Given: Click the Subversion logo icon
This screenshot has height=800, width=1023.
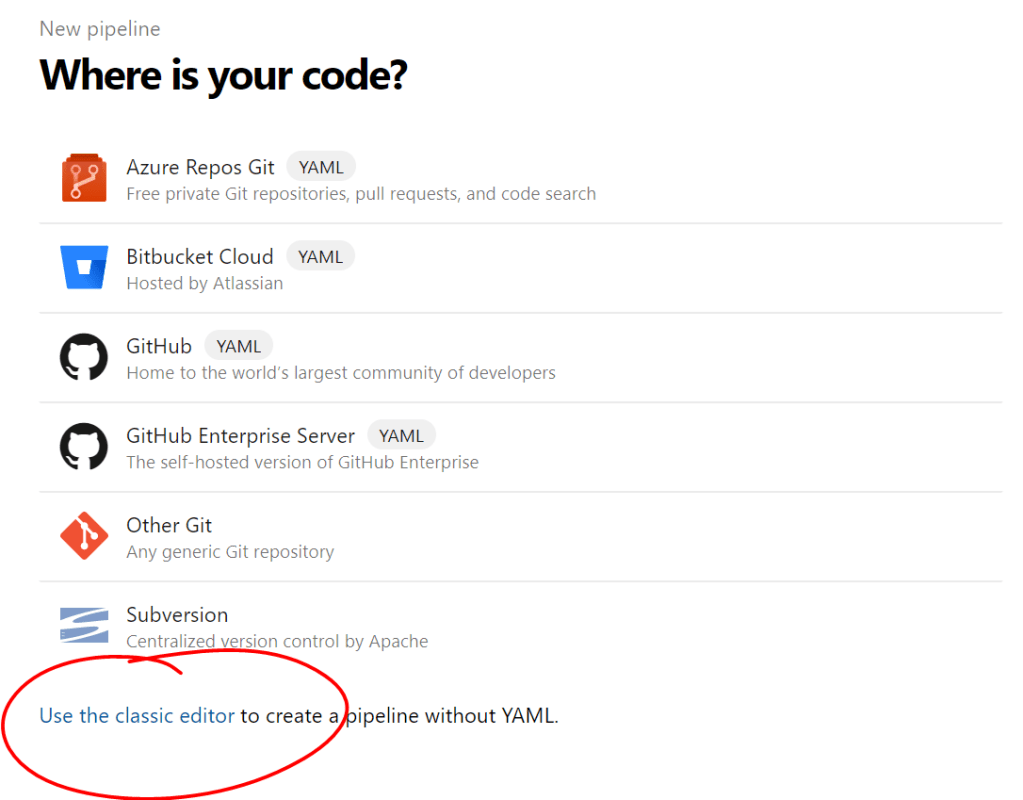Looking at the screenshot, I should 84,626.
